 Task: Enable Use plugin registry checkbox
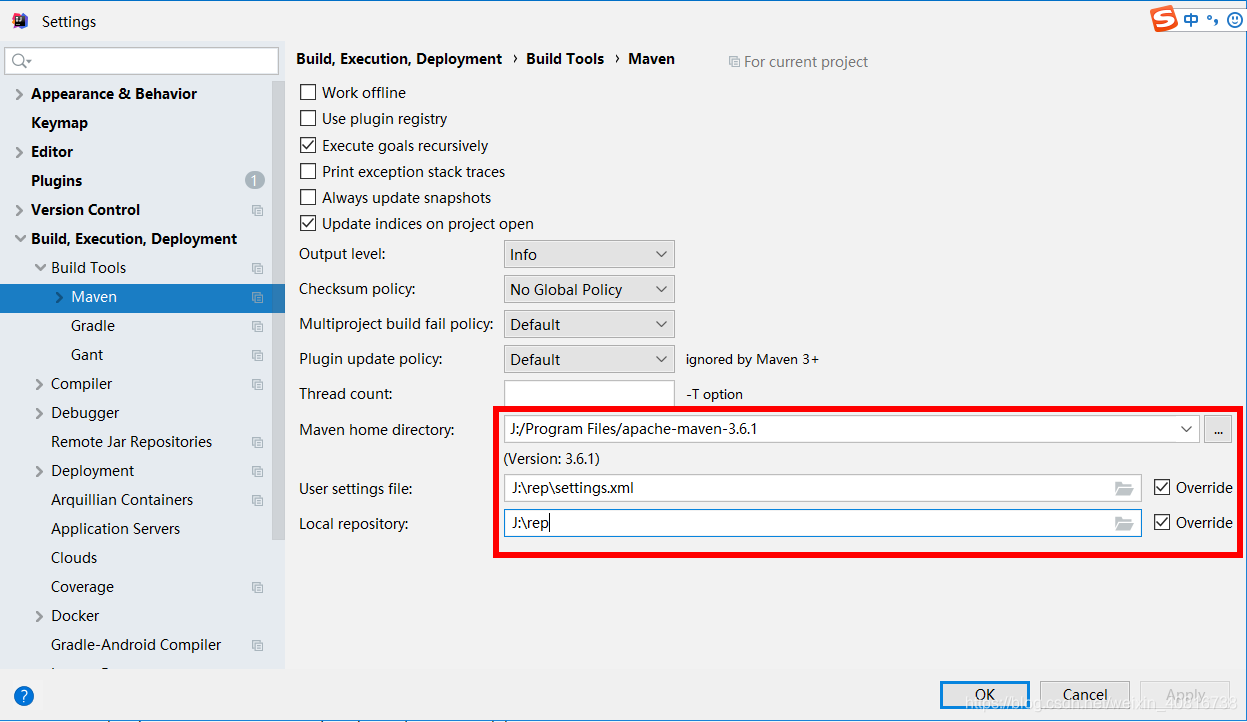pyautogui.click(x=308, y=118)
